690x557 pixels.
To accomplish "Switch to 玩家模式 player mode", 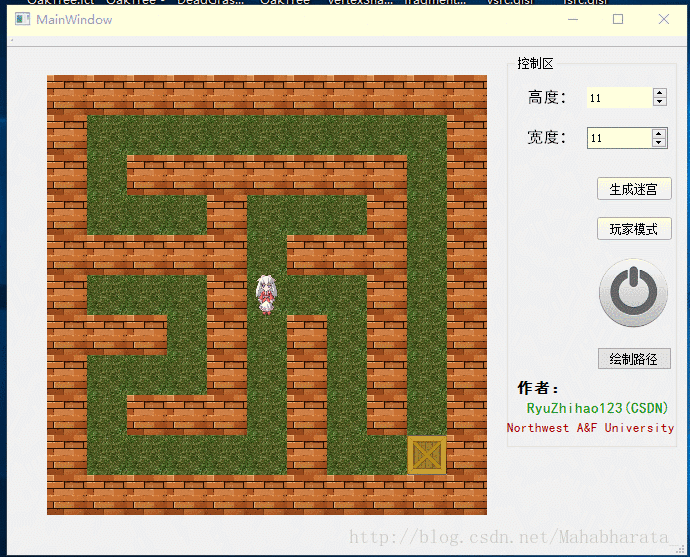I will click(634, 229).
